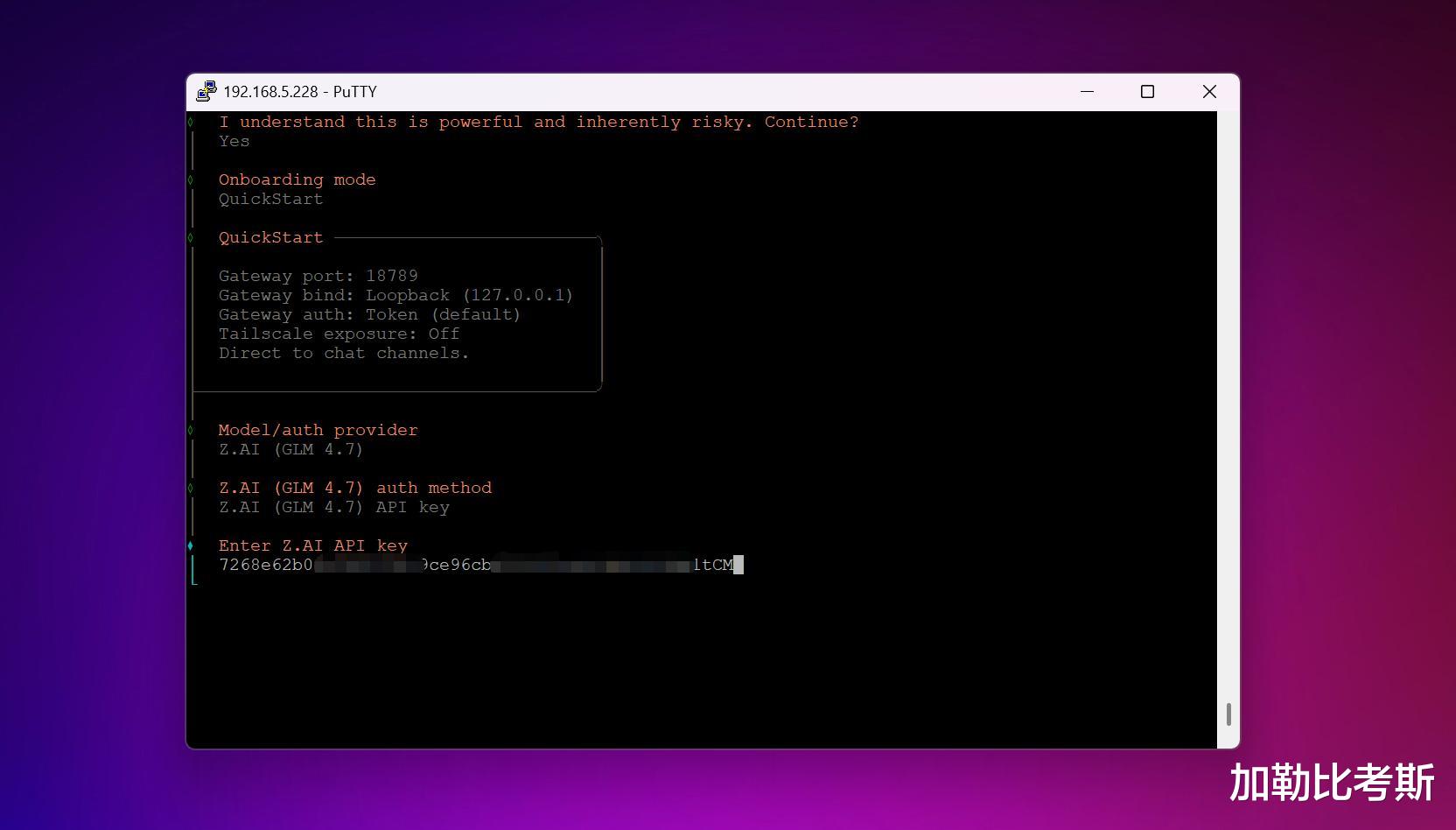This screenshot has height=830, width=1456.
Task: Click 'Gateway bind: Loopback (127.0.0.1)' line
Action: point(396,295)
